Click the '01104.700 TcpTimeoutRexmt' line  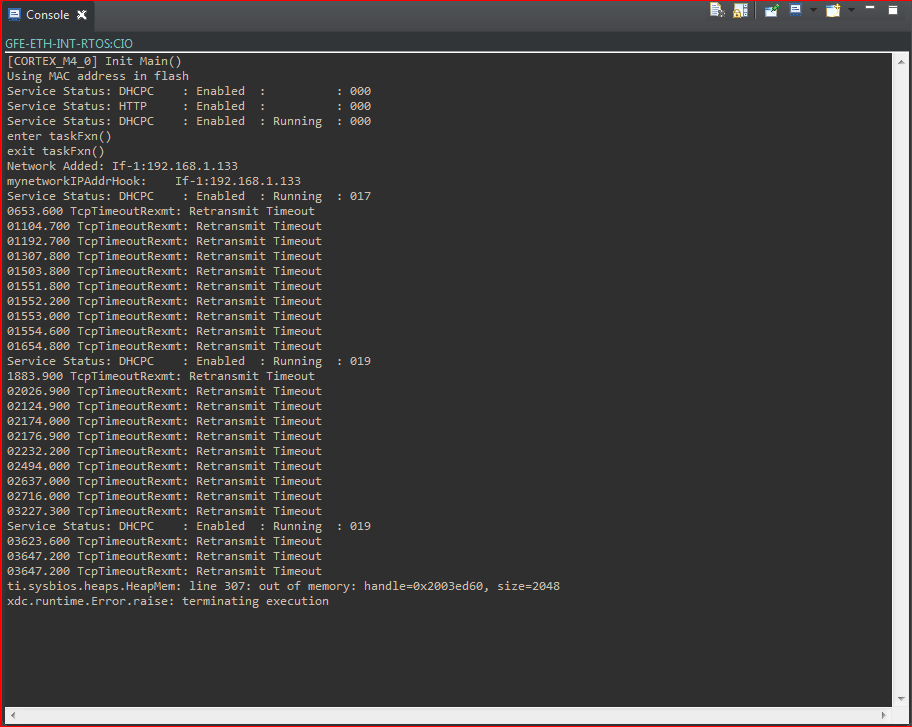coord(164,226)
